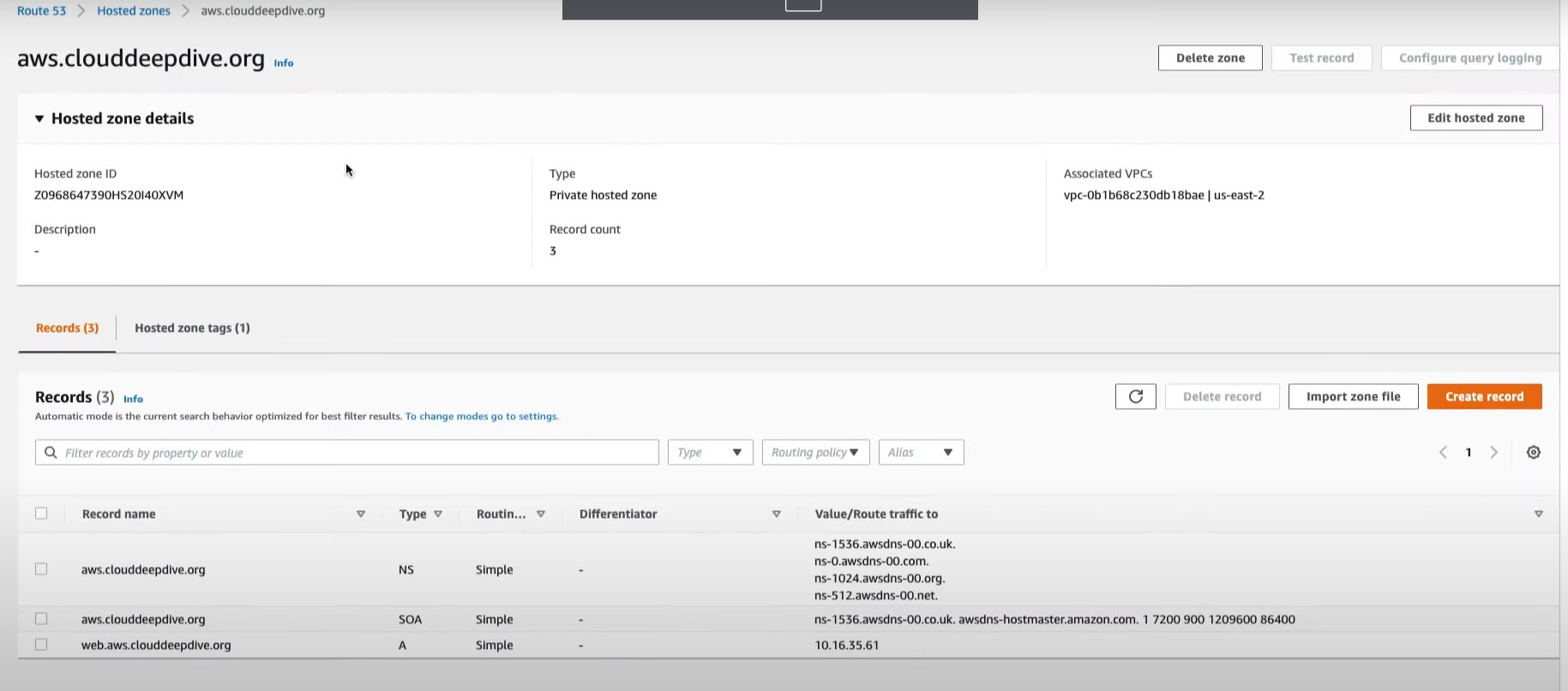The width and height of the screenshot is (1568, 691).
Task: Click ns-0.awsdns-00.com. value
Action: point(871,562)
